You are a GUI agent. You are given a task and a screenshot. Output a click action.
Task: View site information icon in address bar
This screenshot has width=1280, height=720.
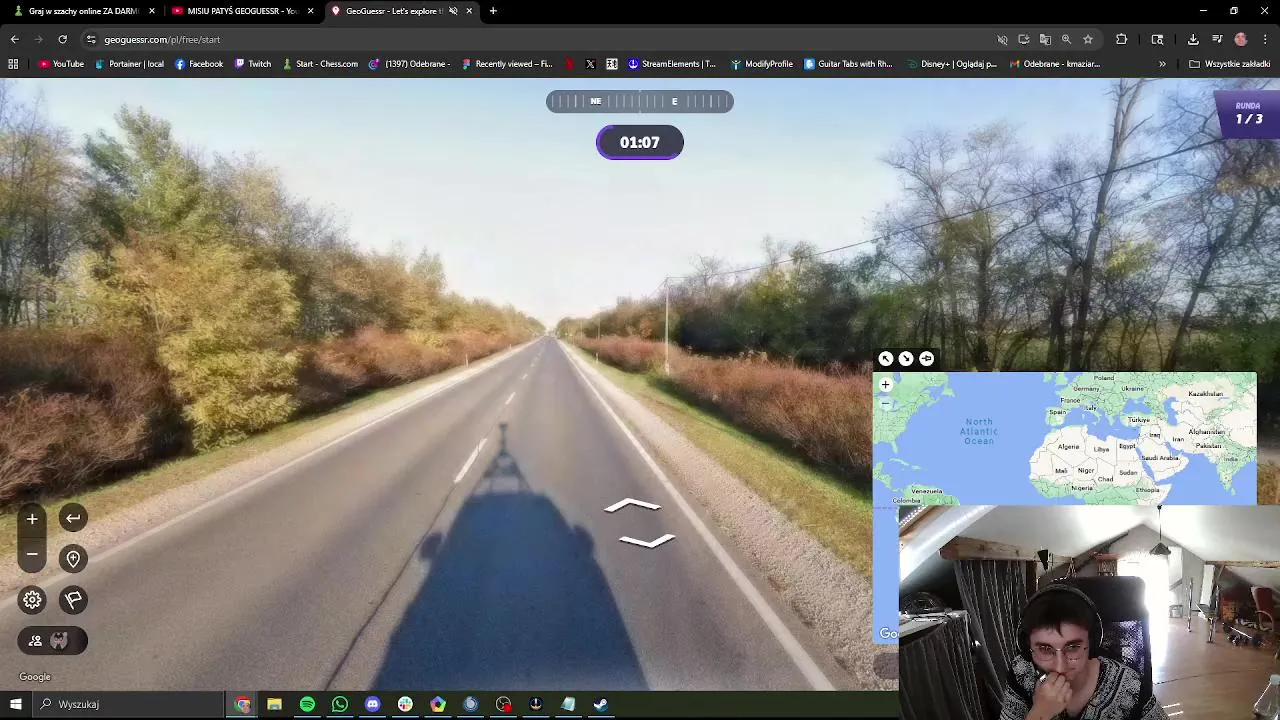point(91,39)
